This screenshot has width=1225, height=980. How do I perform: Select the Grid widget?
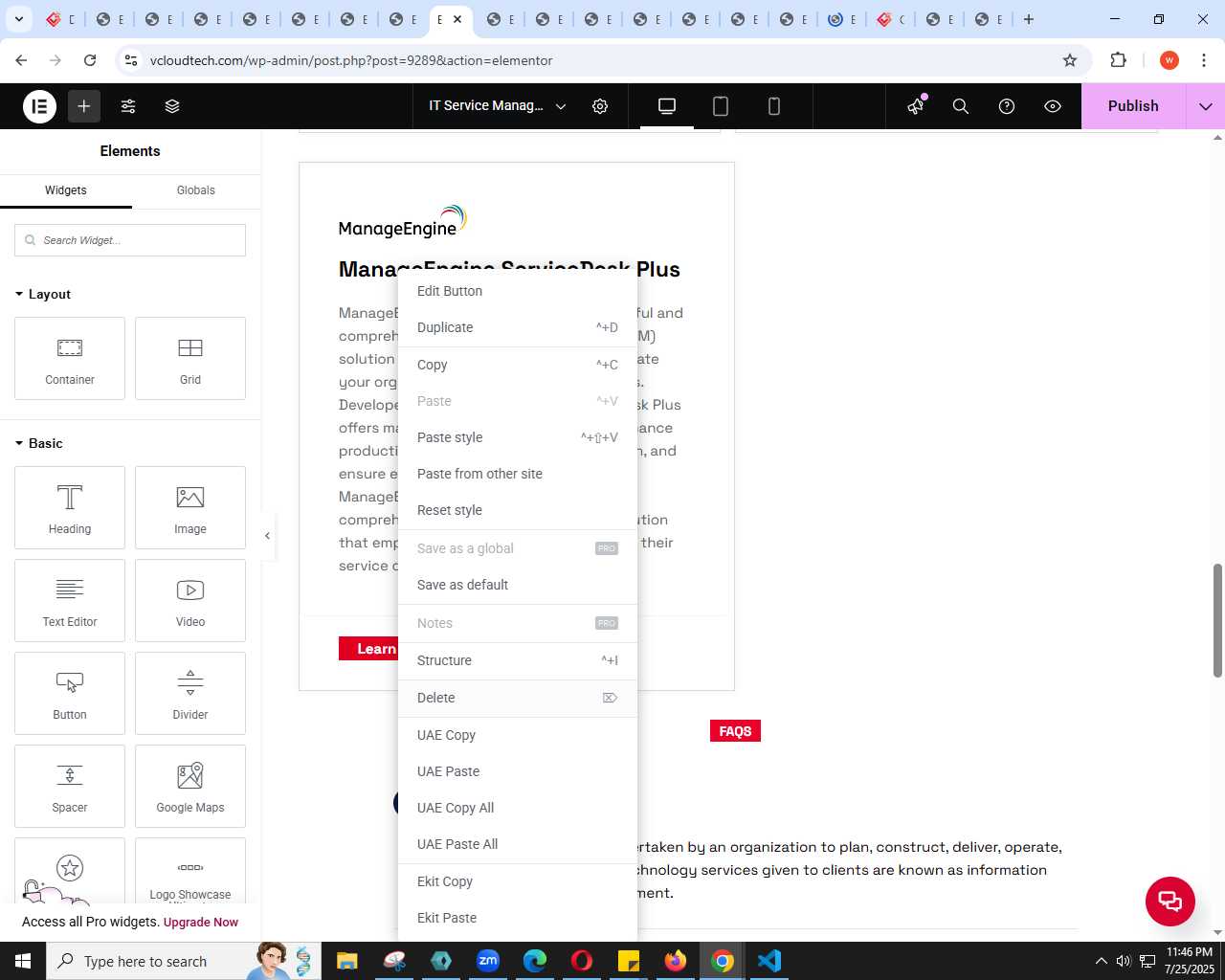[190, 359]
